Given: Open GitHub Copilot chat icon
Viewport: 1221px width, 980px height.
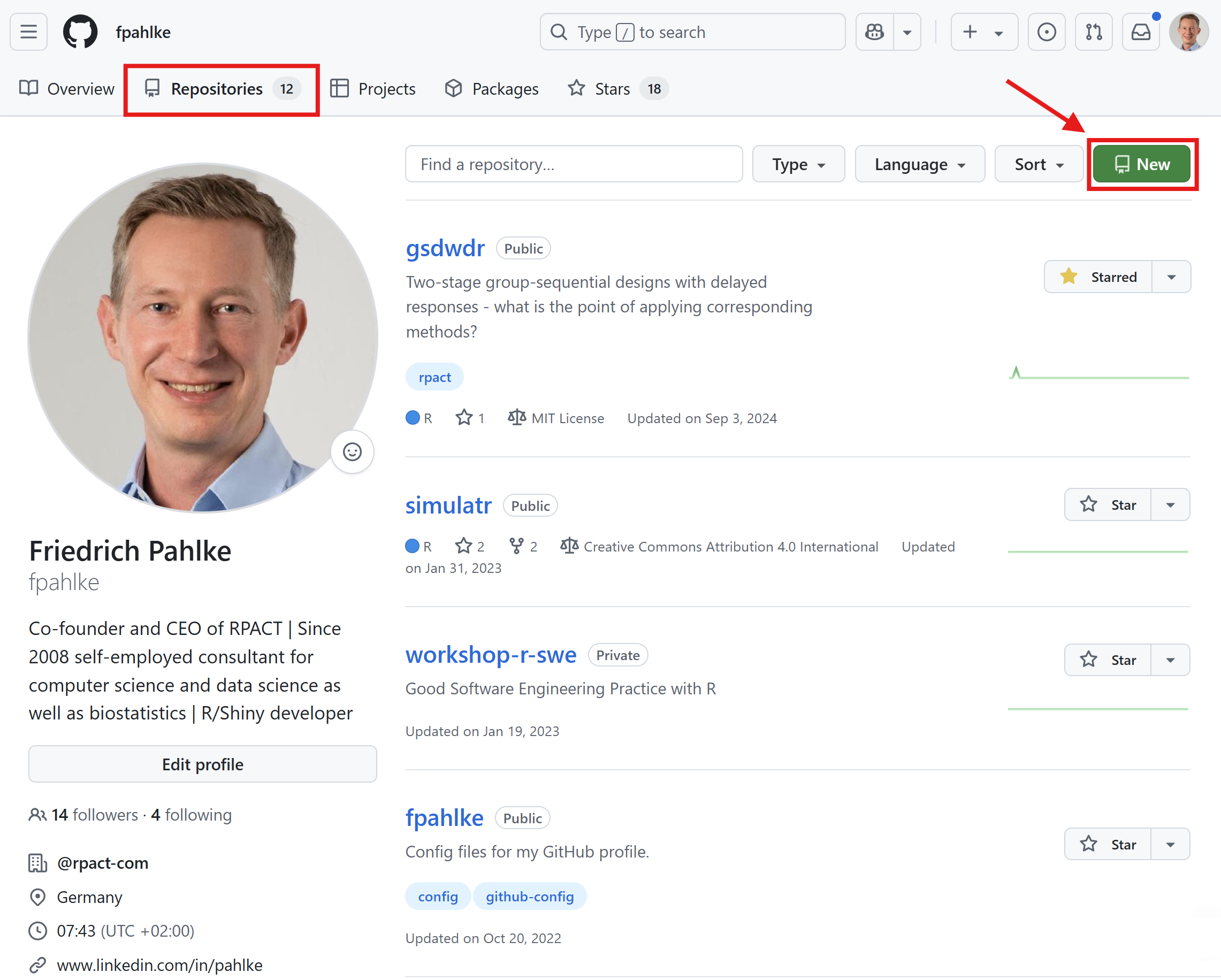Looking at the screenshot, I should 874,32.
